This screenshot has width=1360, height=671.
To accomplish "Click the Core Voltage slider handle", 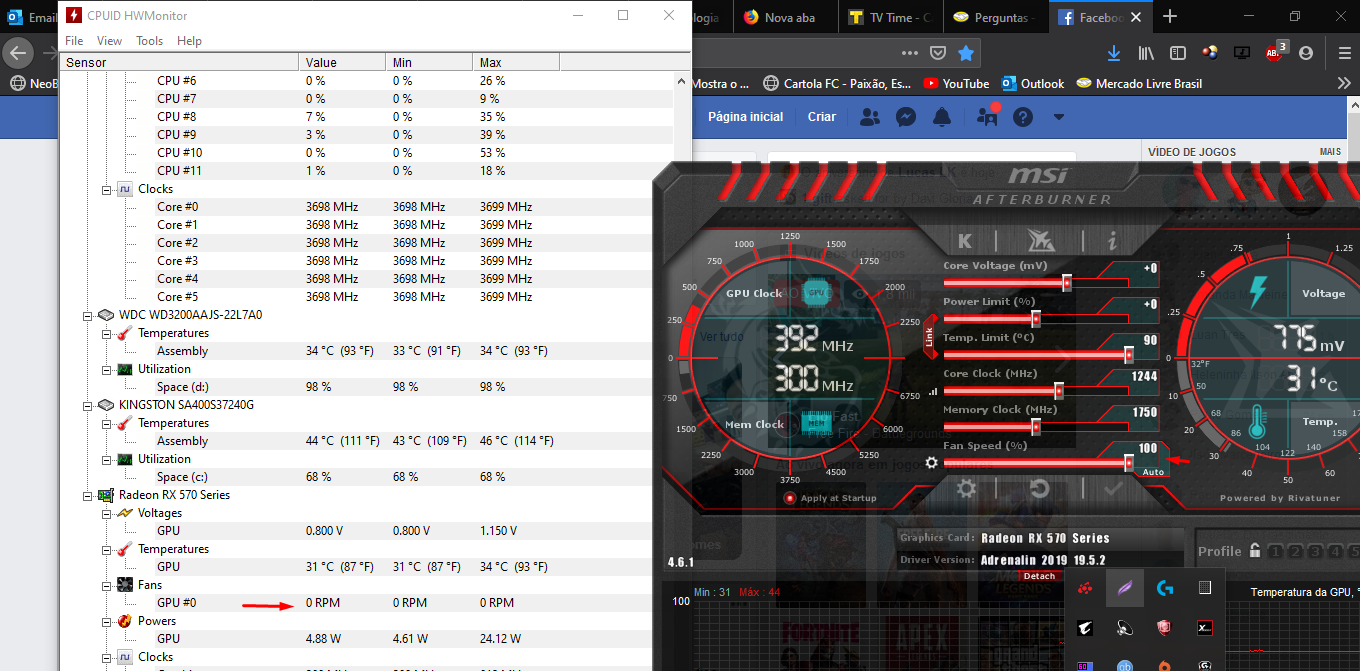I will tap(1067, 283).
